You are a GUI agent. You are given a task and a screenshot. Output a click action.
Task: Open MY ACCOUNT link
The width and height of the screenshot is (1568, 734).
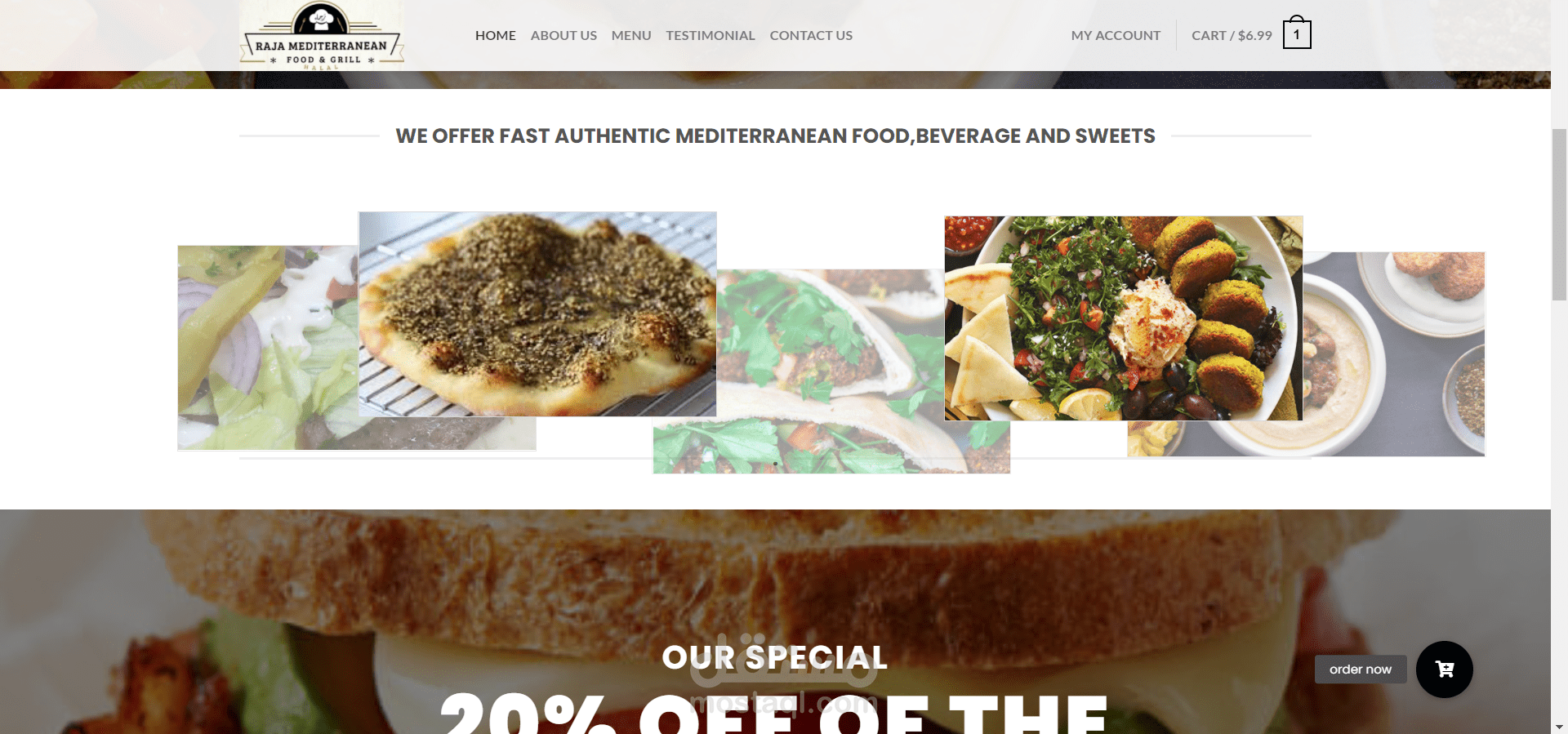(x=1116, y=35)
